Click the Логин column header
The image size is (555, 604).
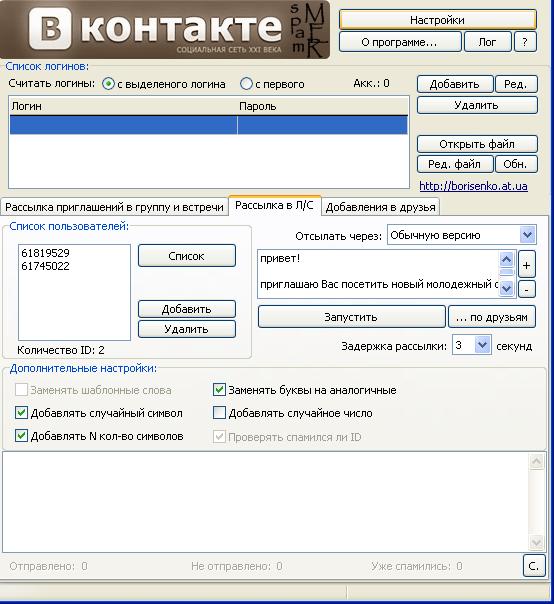122,106
